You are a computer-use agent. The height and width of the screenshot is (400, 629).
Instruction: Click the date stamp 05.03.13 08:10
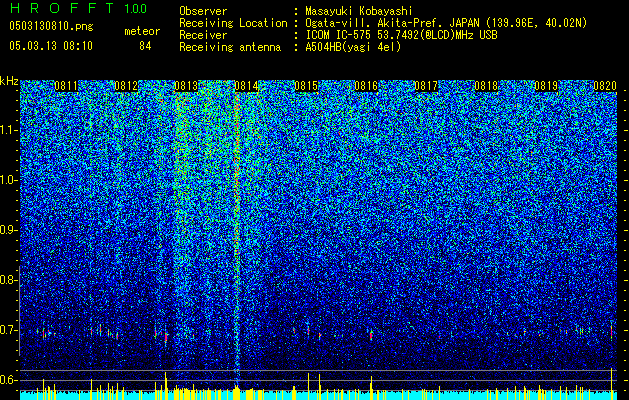coord(51,46)
